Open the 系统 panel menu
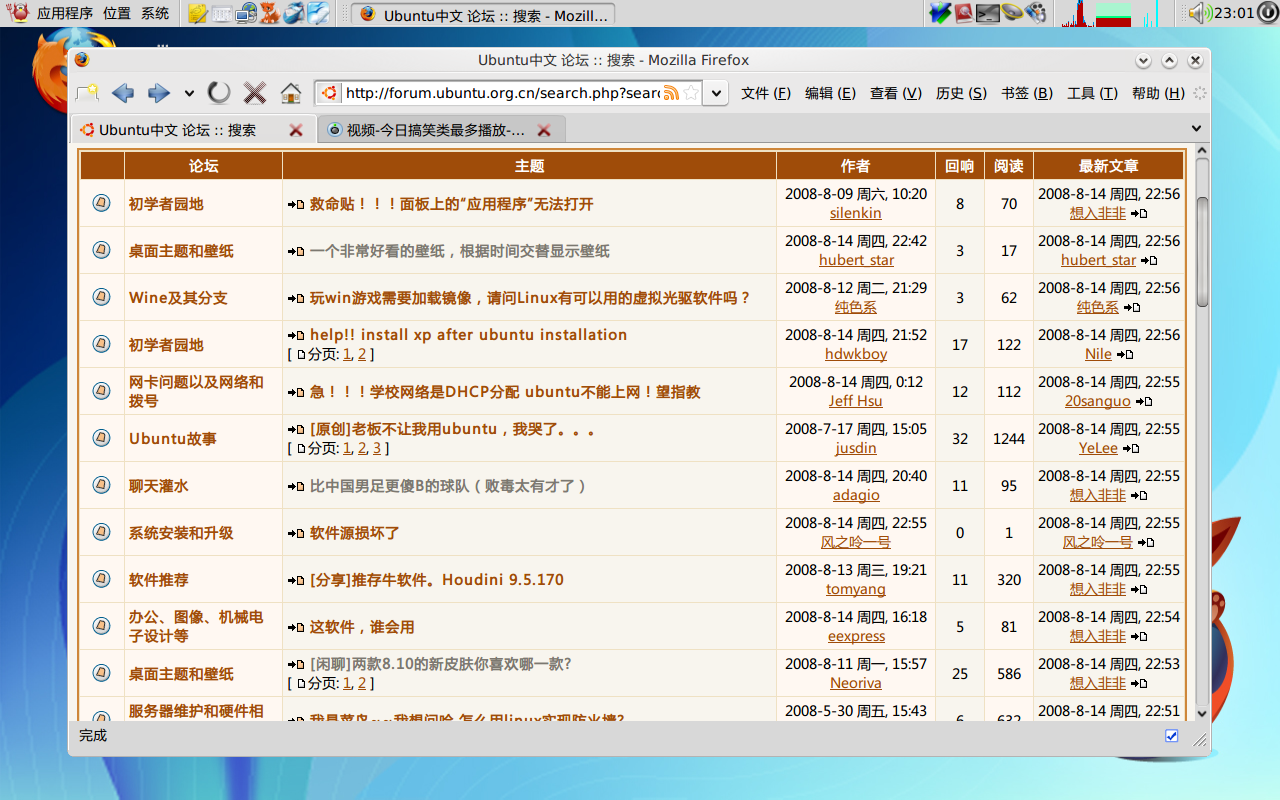The image size is (1280, 800). coord(155,13)
